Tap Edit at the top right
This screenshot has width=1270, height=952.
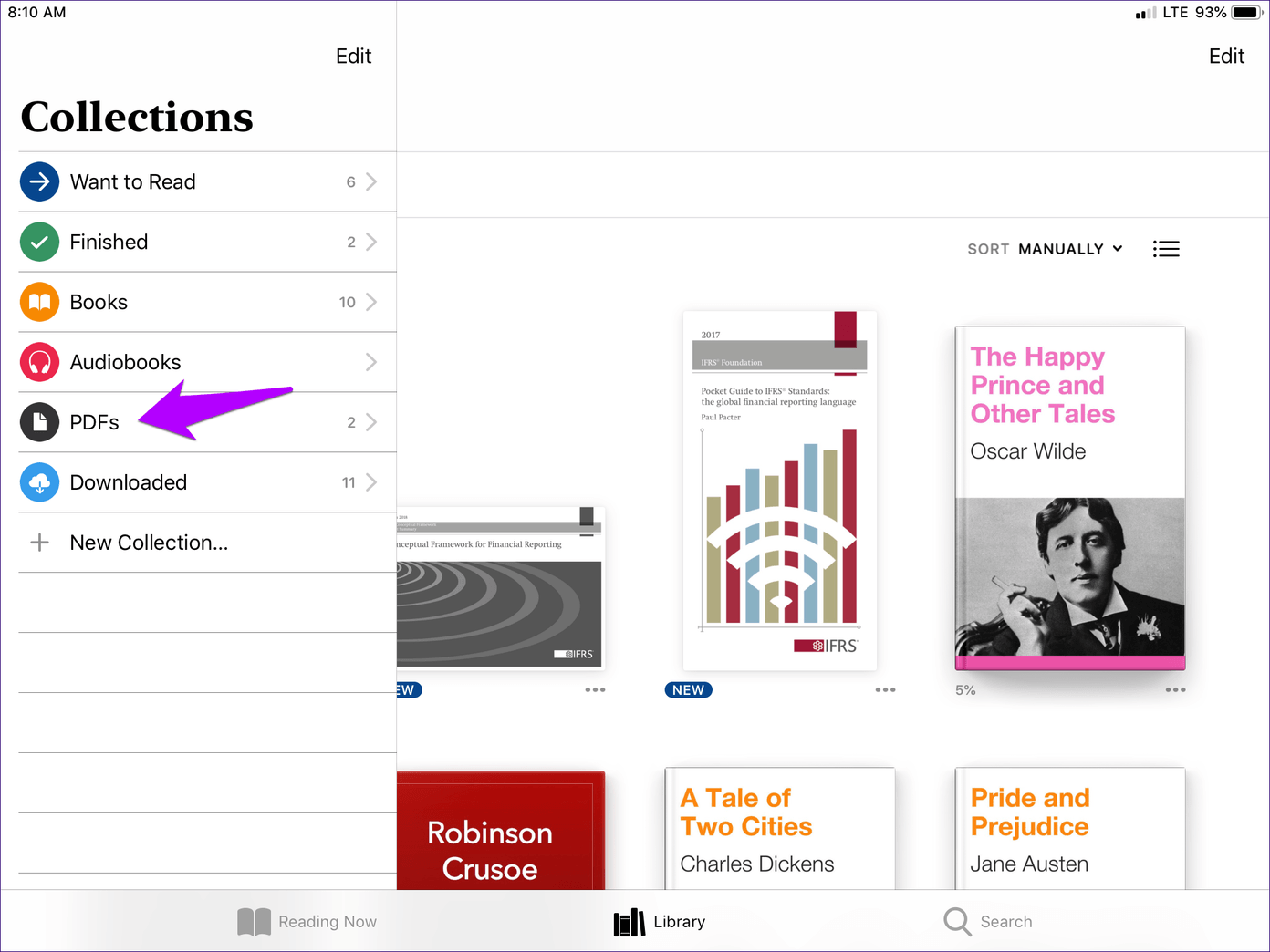[1226, 57]
